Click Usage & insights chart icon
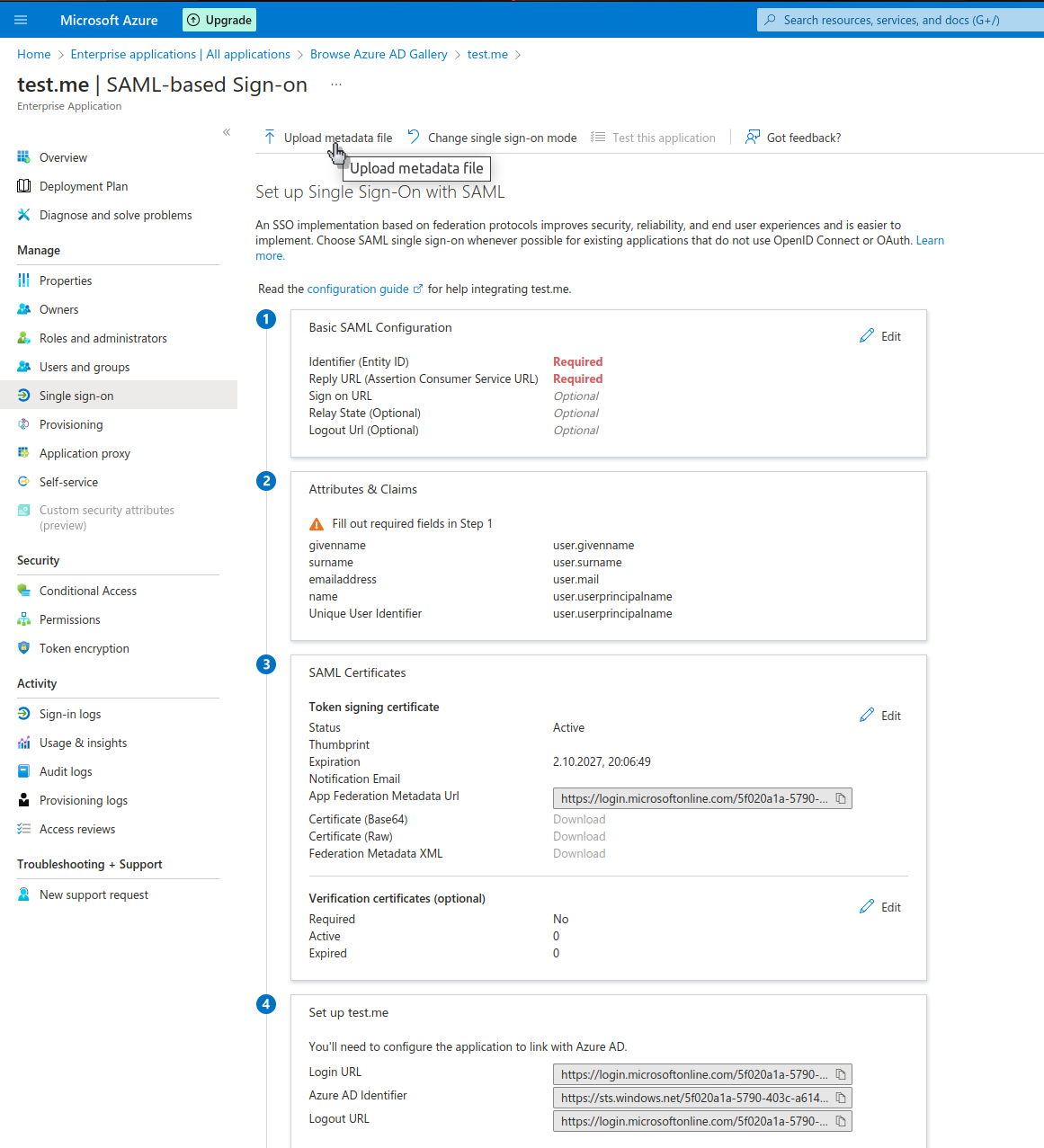This screenshot has width=1044, height=1148. tap(24, 743)
